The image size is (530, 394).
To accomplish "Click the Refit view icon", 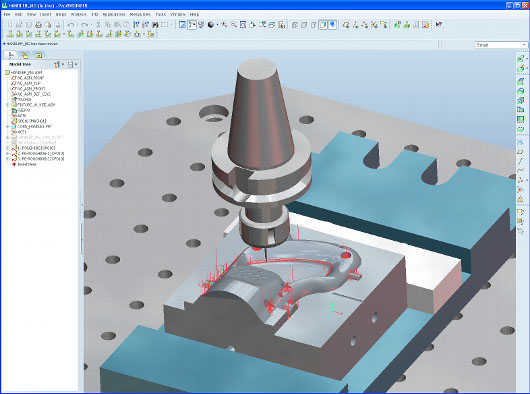I will pyautogui.click(x=243, y=25).
